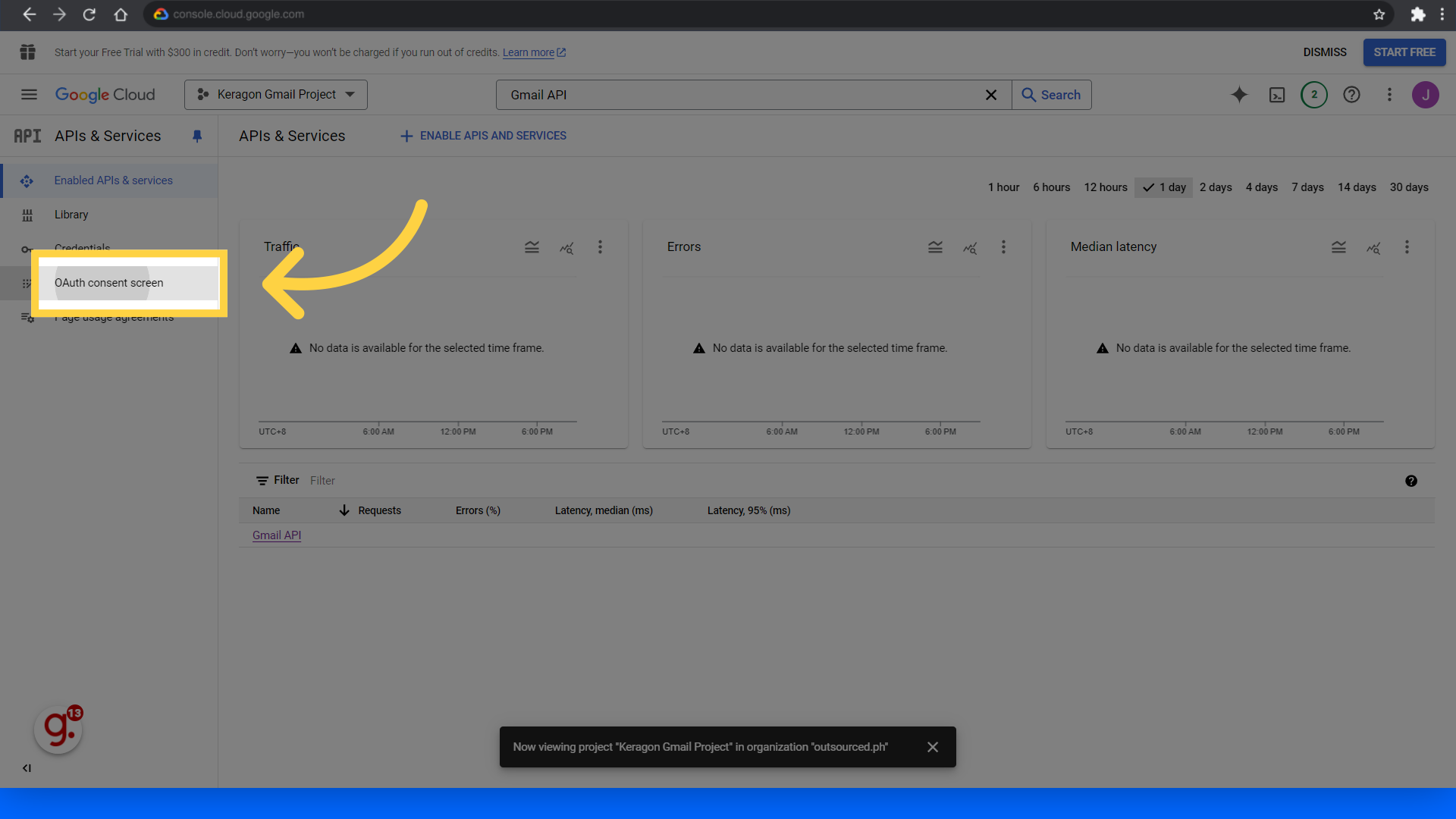This screenshot has height=819, width=1456.
Task: Clear the Gmail API search text
Action: (991, 95)
